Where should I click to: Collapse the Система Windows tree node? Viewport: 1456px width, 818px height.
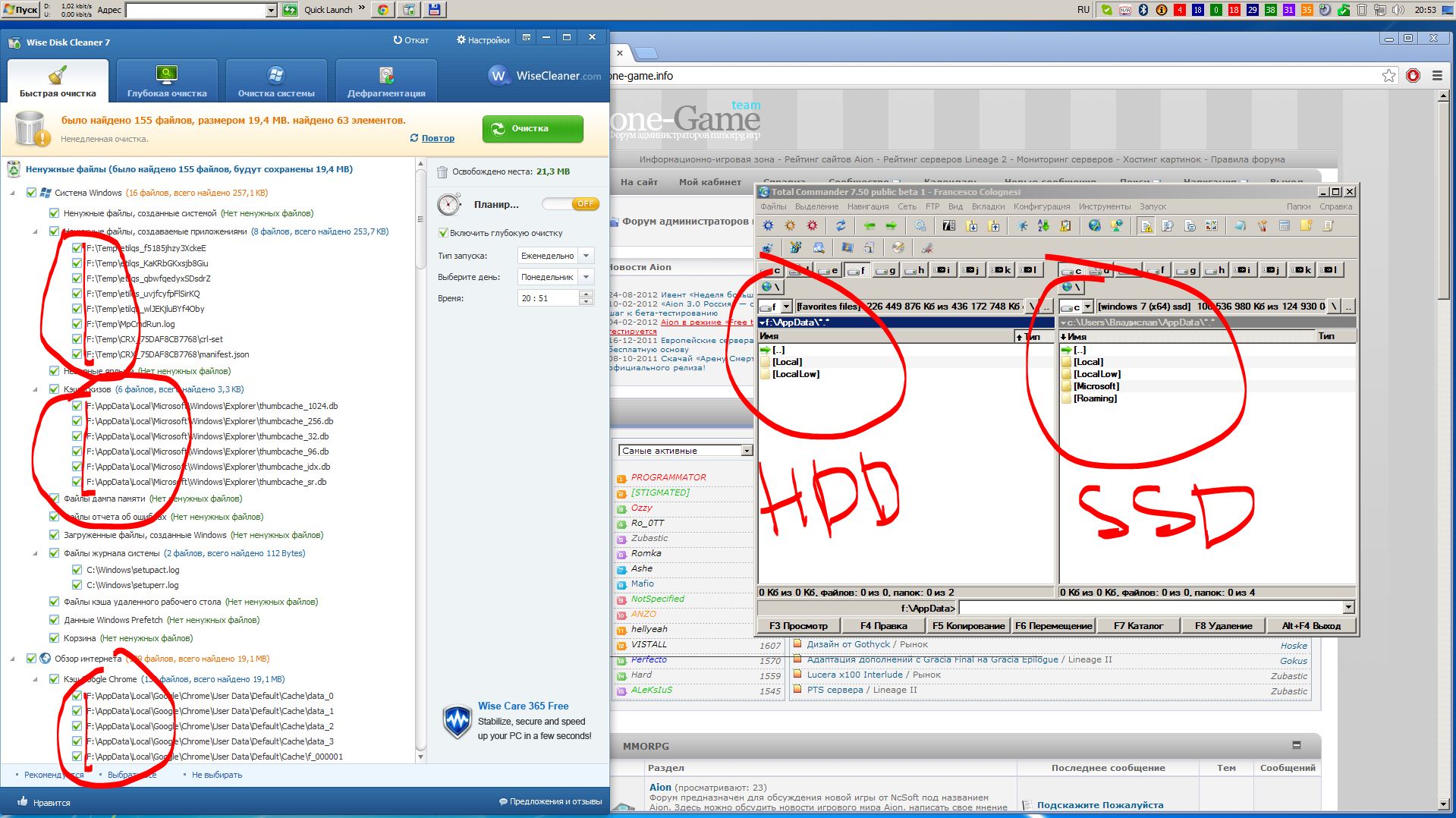click(x=12, y=193)
